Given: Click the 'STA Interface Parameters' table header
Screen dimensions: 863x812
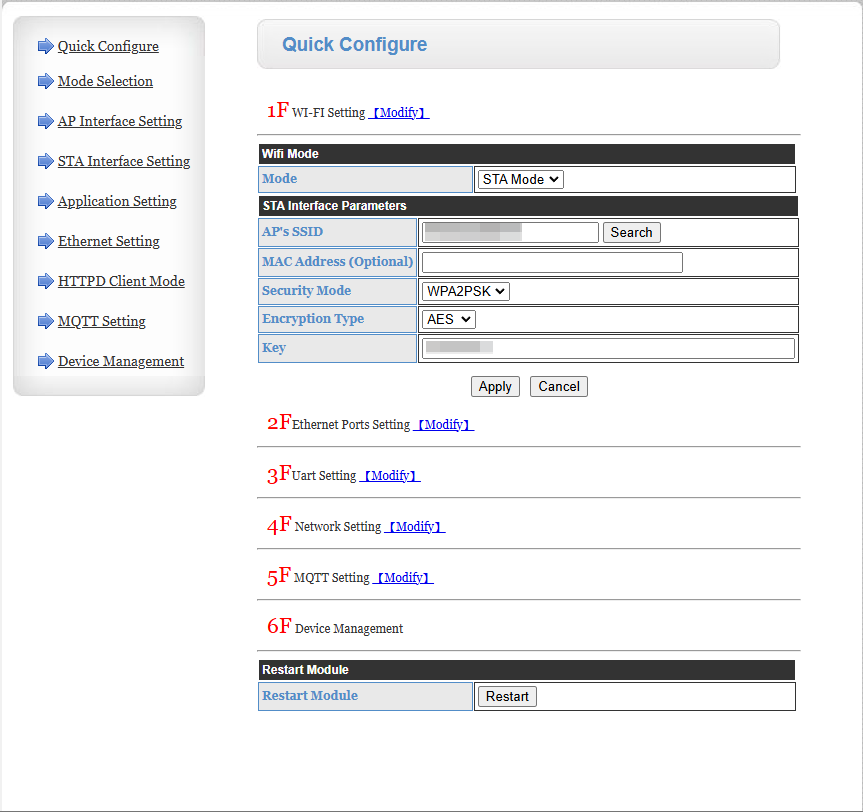Looking at the screenshot, I should point(528,206).
